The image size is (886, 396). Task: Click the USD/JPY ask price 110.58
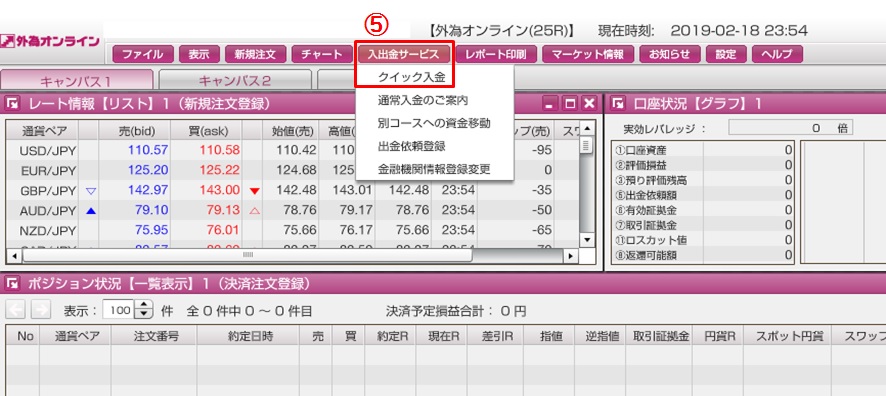219,150
